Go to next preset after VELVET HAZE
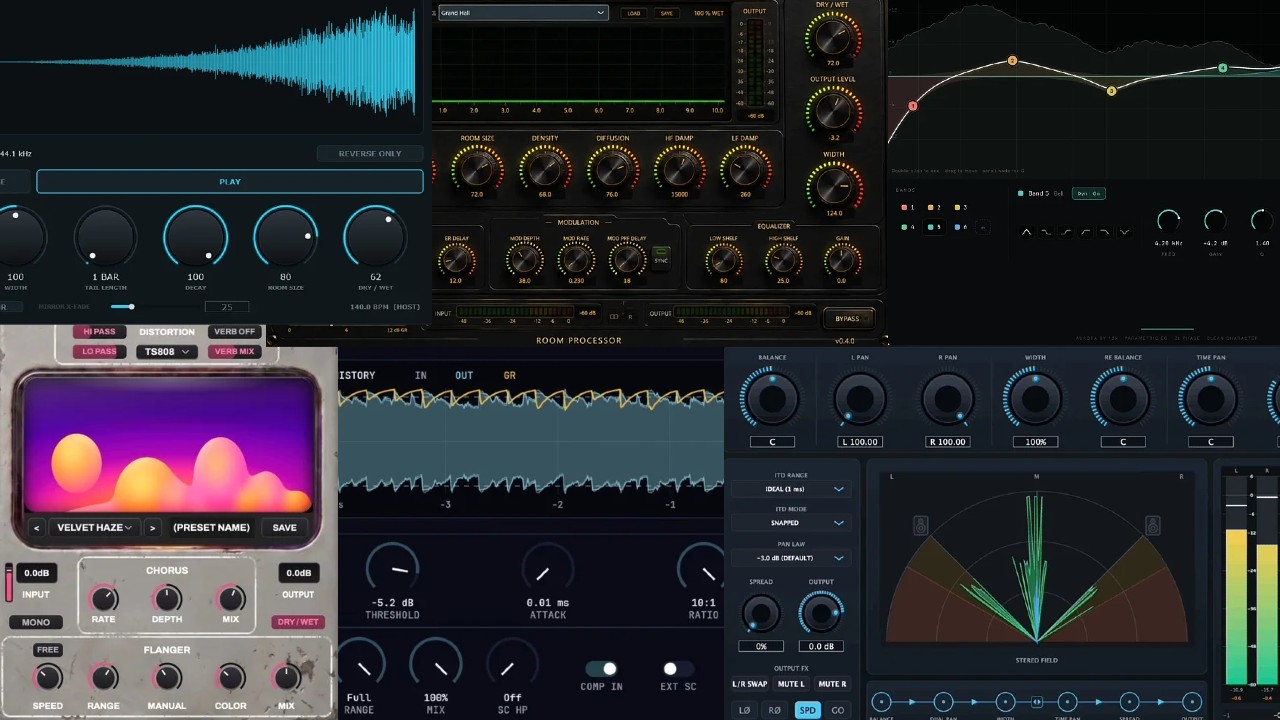 (x=152, y=528)
